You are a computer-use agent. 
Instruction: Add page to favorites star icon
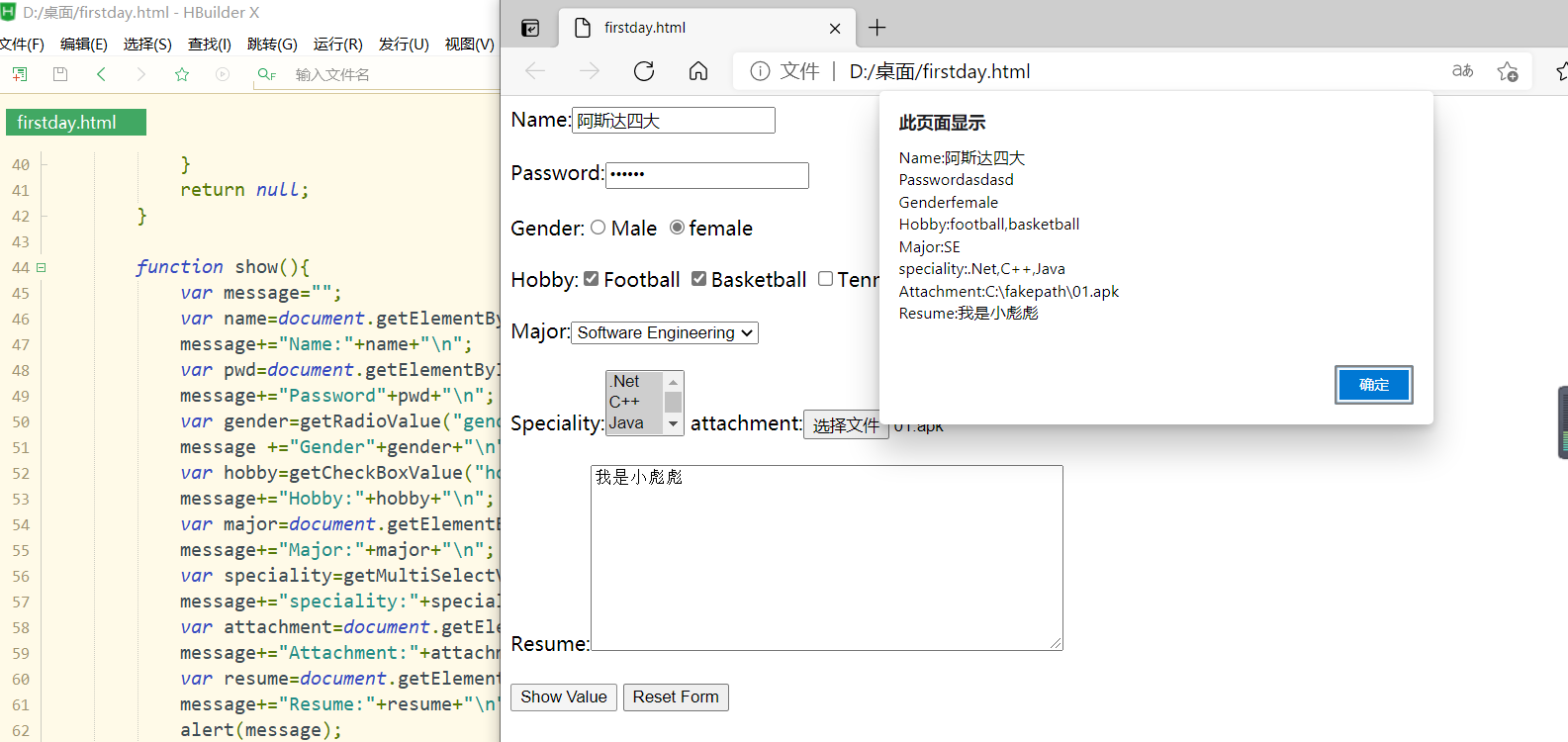tap(1508, 71)
